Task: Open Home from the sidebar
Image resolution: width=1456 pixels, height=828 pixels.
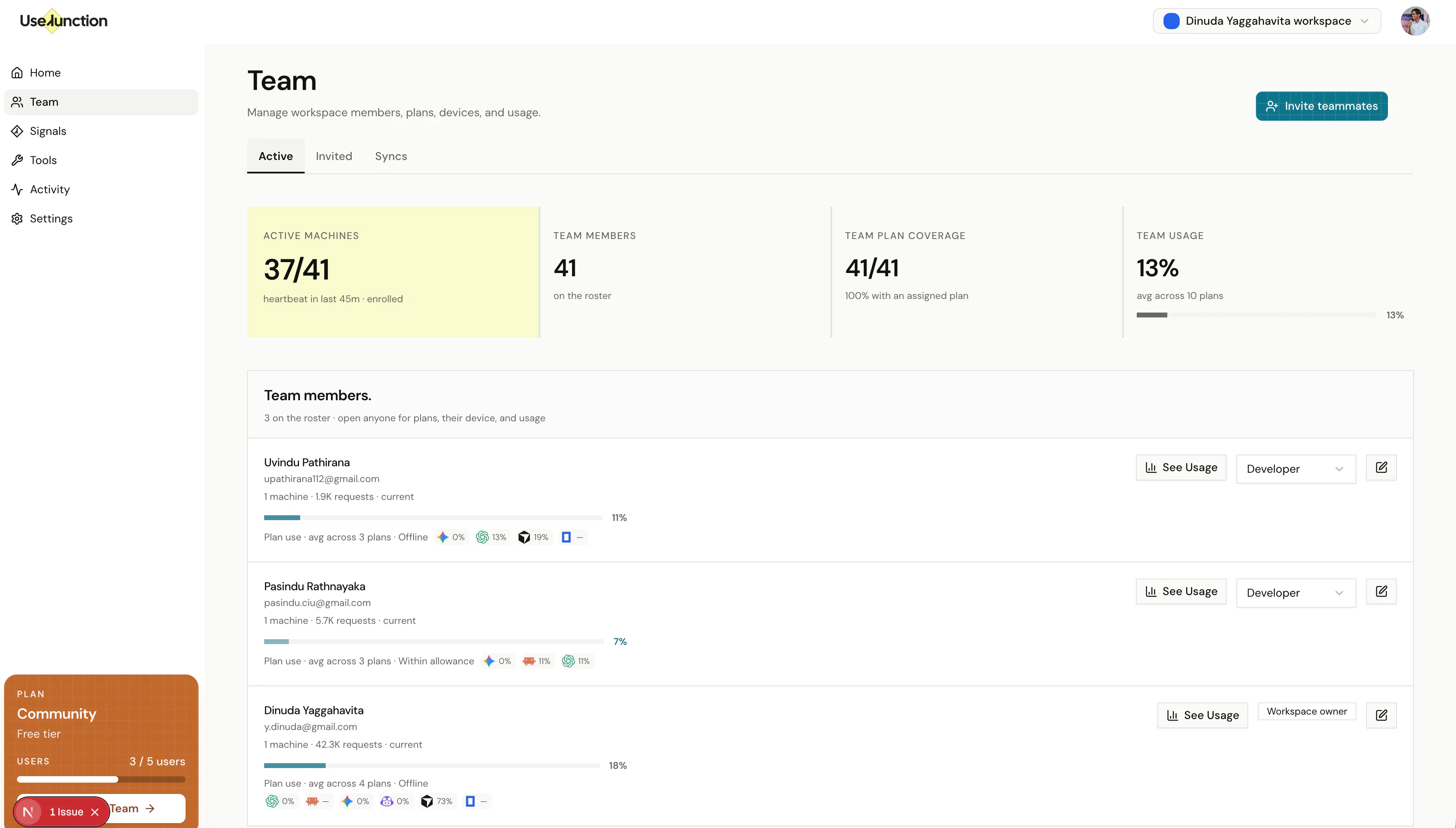Action: coord(101,73)
